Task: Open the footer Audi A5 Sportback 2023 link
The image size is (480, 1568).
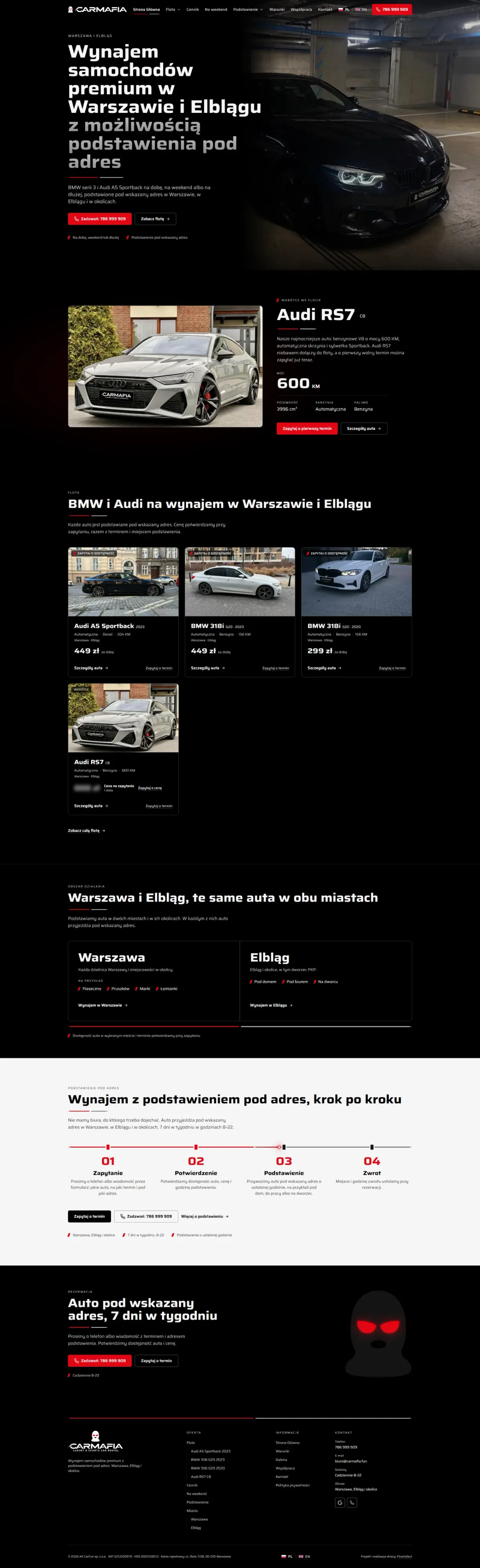Action: (x=210, y=1451)
